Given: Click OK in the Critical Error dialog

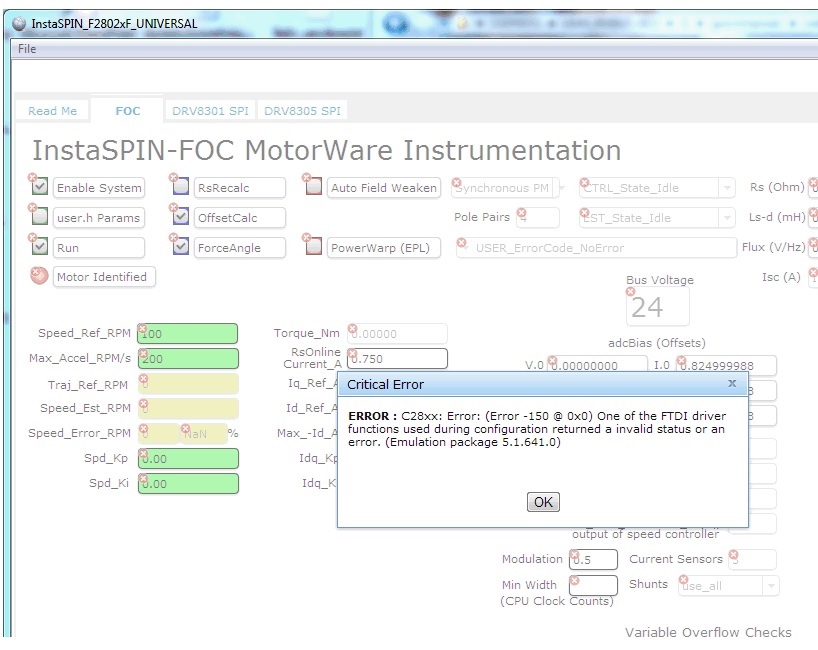Looking at the screenshot, I should click(543, 502).
